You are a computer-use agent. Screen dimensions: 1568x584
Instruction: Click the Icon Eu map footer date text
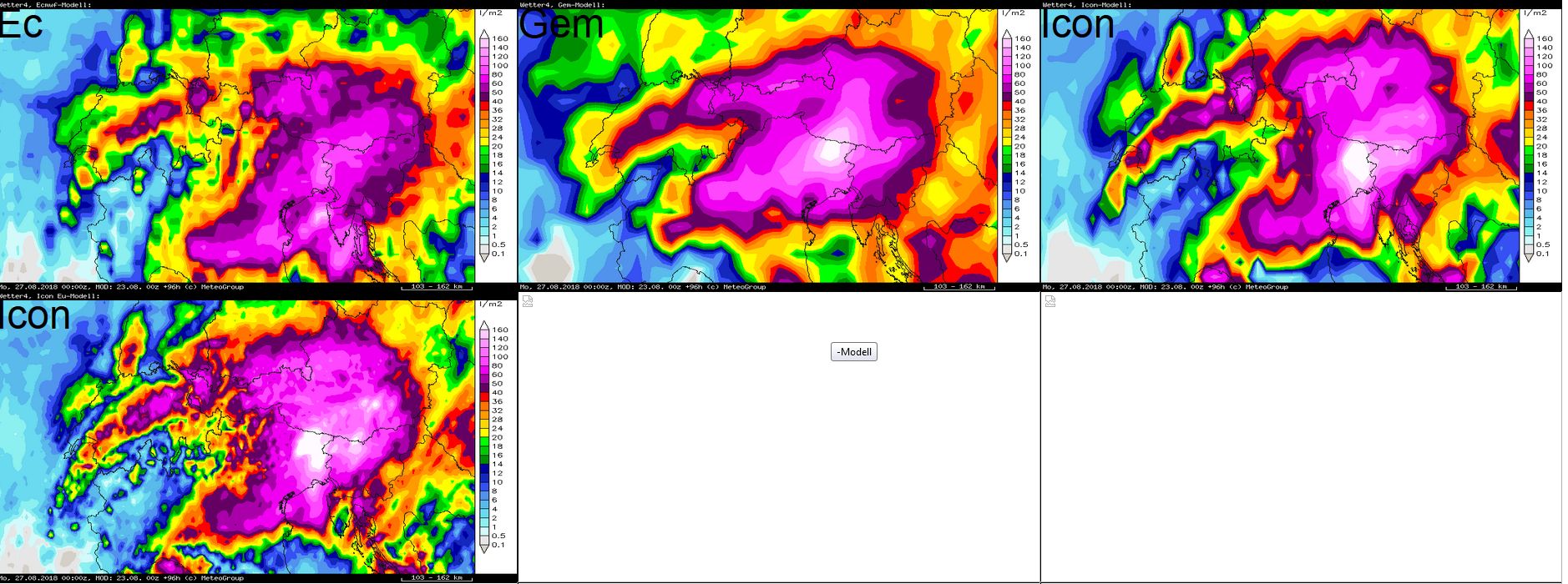(122, 577)
